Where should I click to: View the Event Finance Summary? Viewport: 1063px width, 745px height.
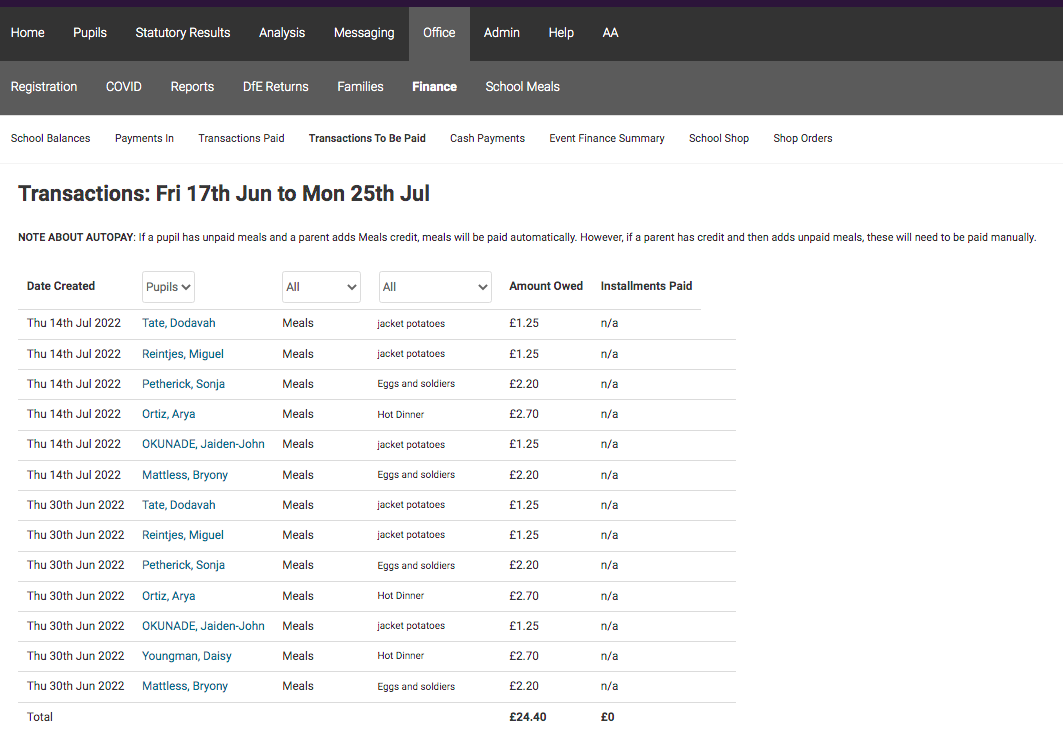tap(606, 138)
